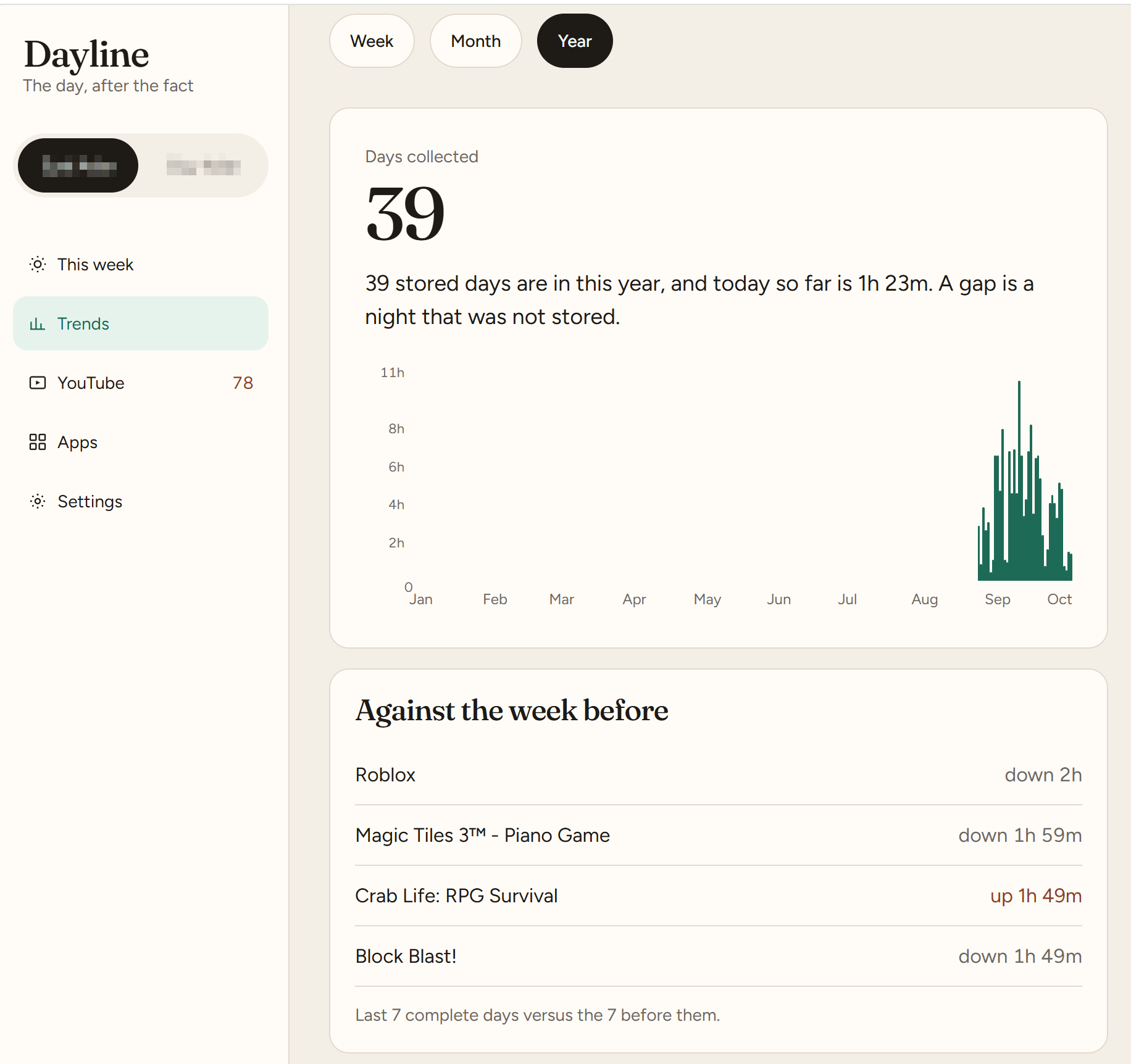Click the Magic Tiles 3 row name
This screenshot has height=1064, width=1131.
pyautogui.click(x=483, y=836)
